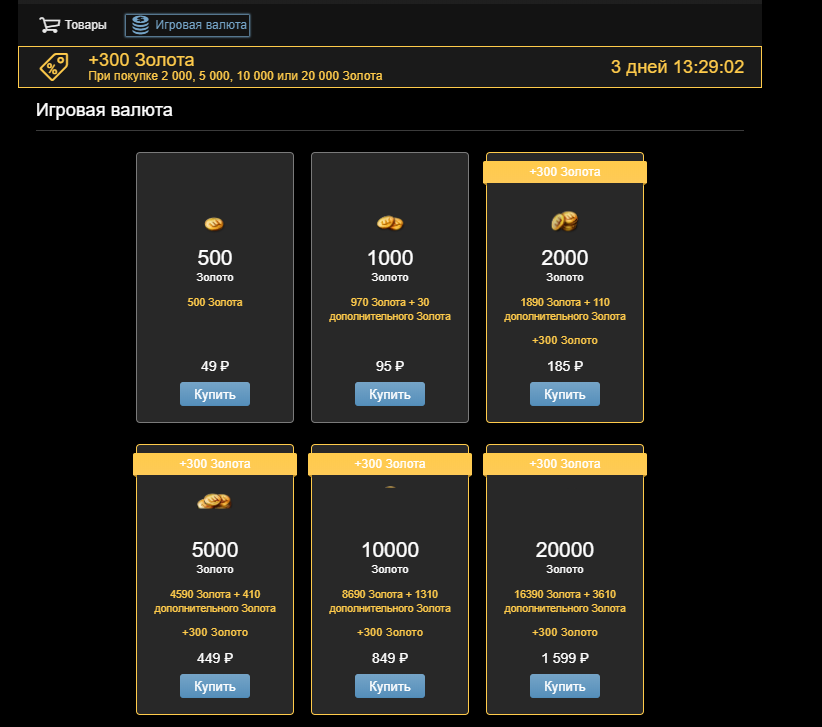Click the coins icon on the 1000 gold card

[x=390, y=222]
